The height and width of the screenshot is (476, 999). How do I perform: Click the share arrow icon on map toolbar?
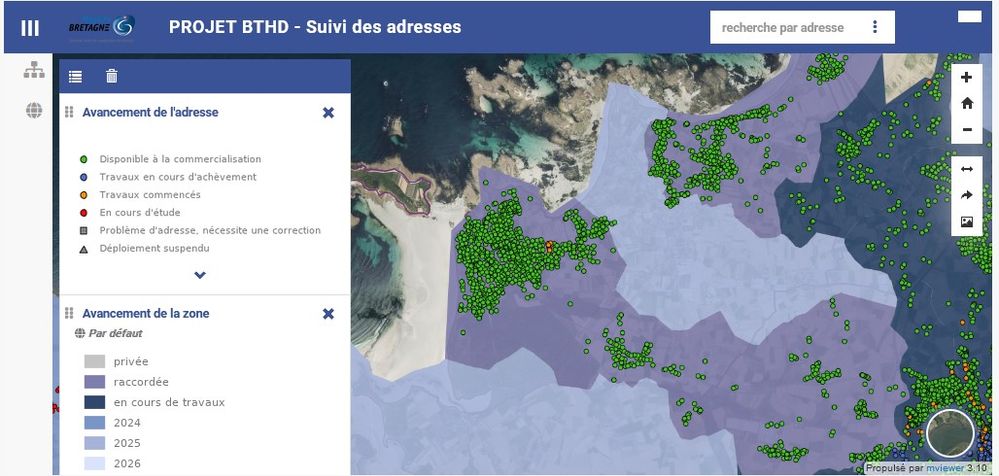[967, 195]
